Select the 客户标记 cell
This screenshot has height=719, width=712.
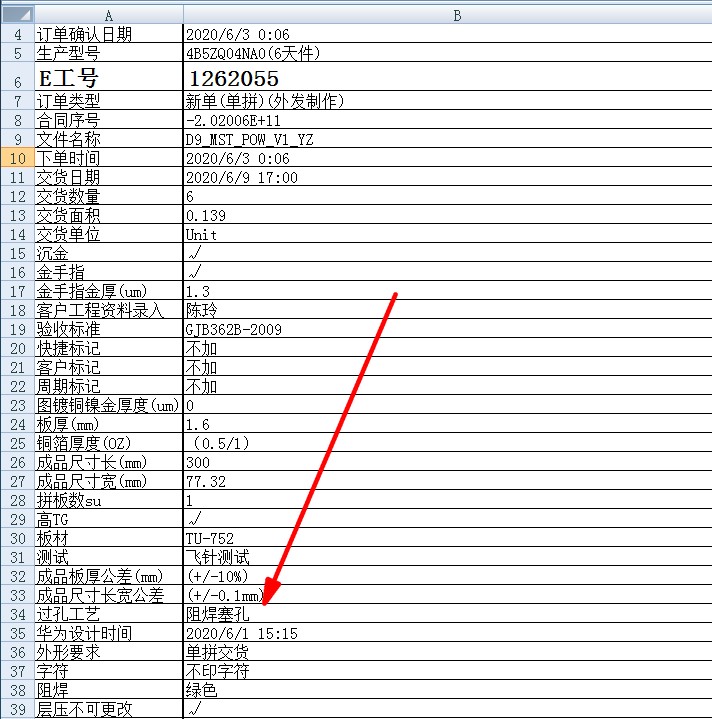[109, 367]
